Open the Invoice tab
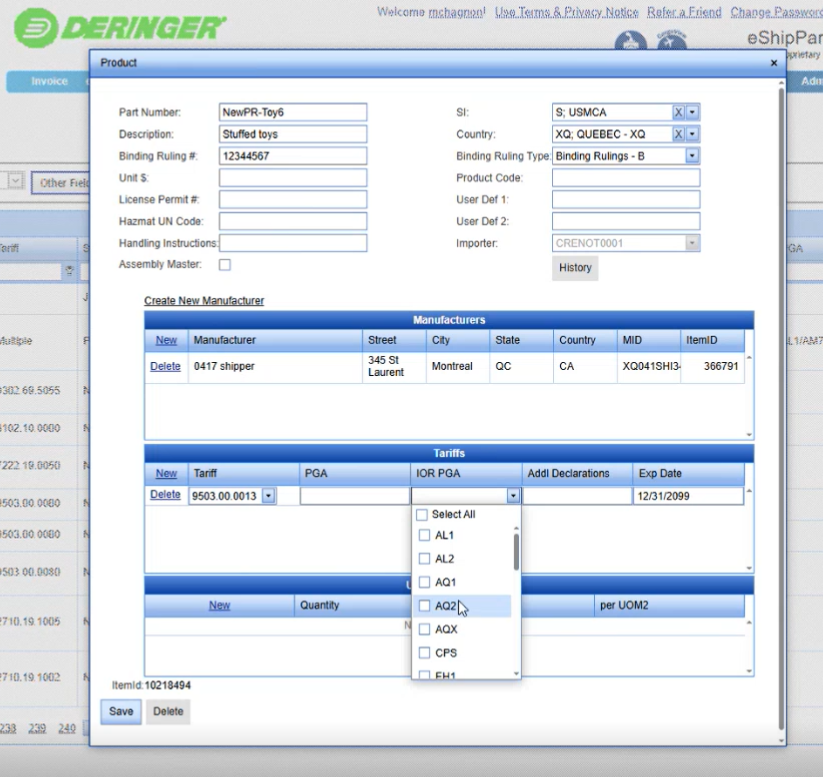Viewport: 823px width, 777px height. 48,82
